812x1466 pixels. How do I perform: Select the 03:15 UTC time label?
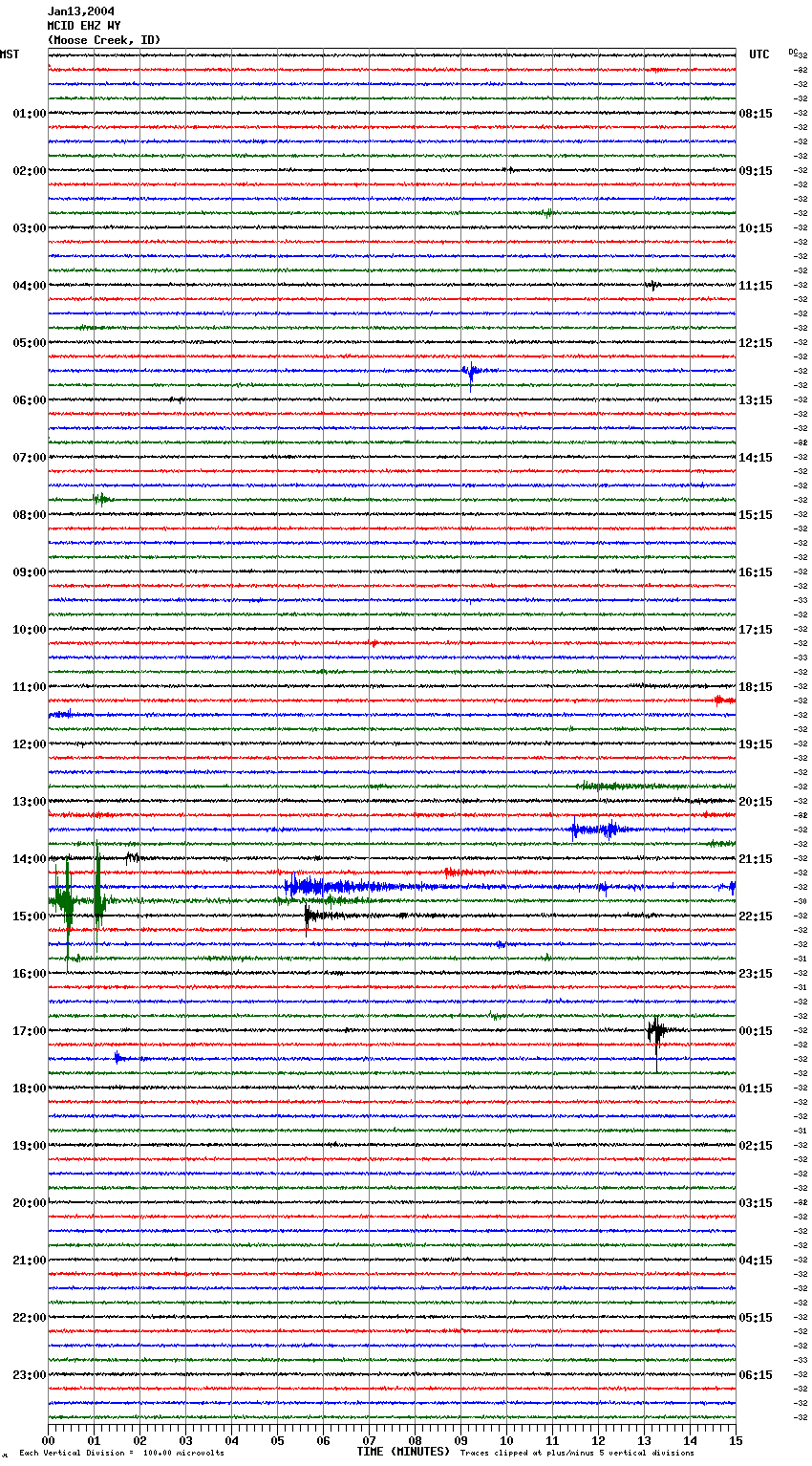click(x=756, y=1203)
